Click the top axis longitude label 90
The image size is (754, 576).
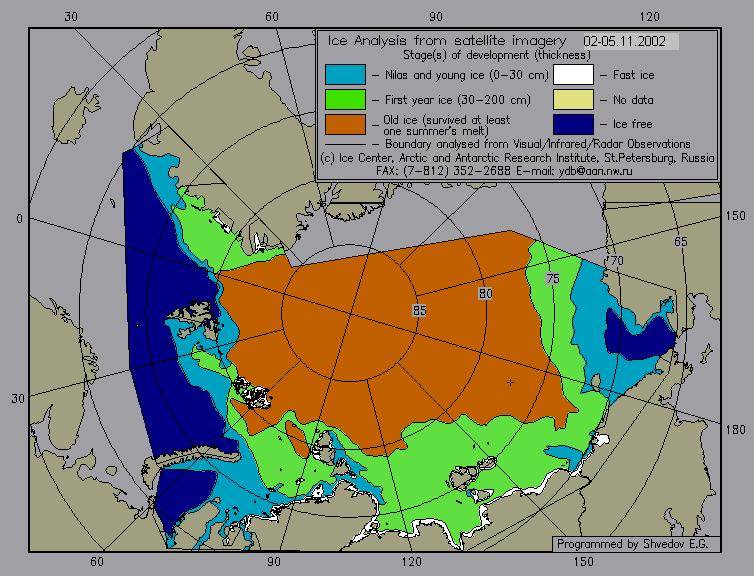tap(436, 16)
